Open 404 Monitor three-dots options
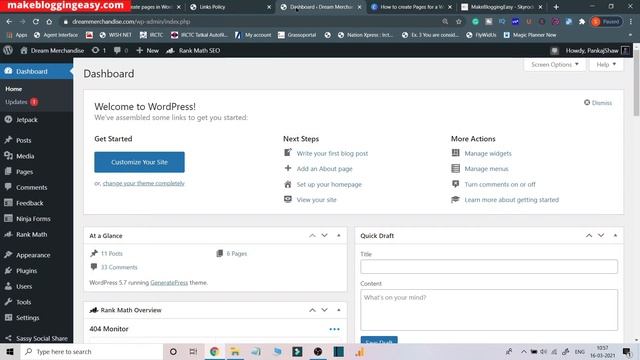This screenshot has height=360, width=640. [334, 329]
